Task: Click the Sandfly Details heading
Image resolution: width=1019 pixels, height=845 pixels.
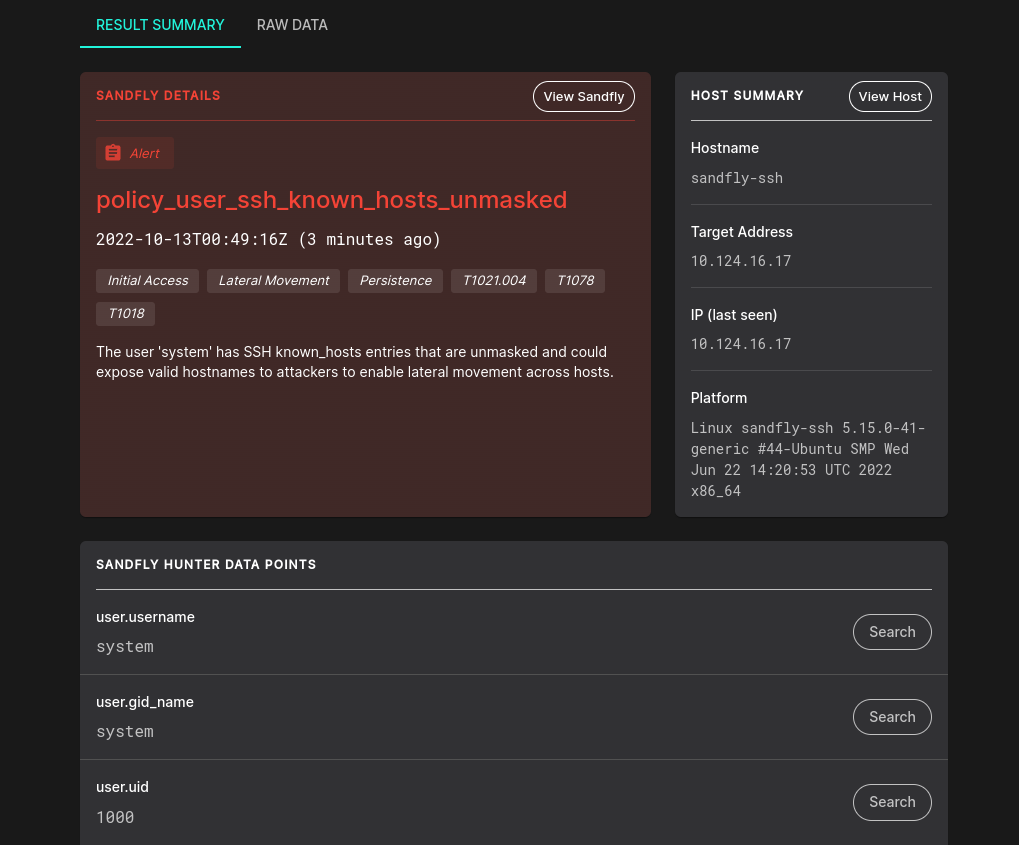Action: 158,96
